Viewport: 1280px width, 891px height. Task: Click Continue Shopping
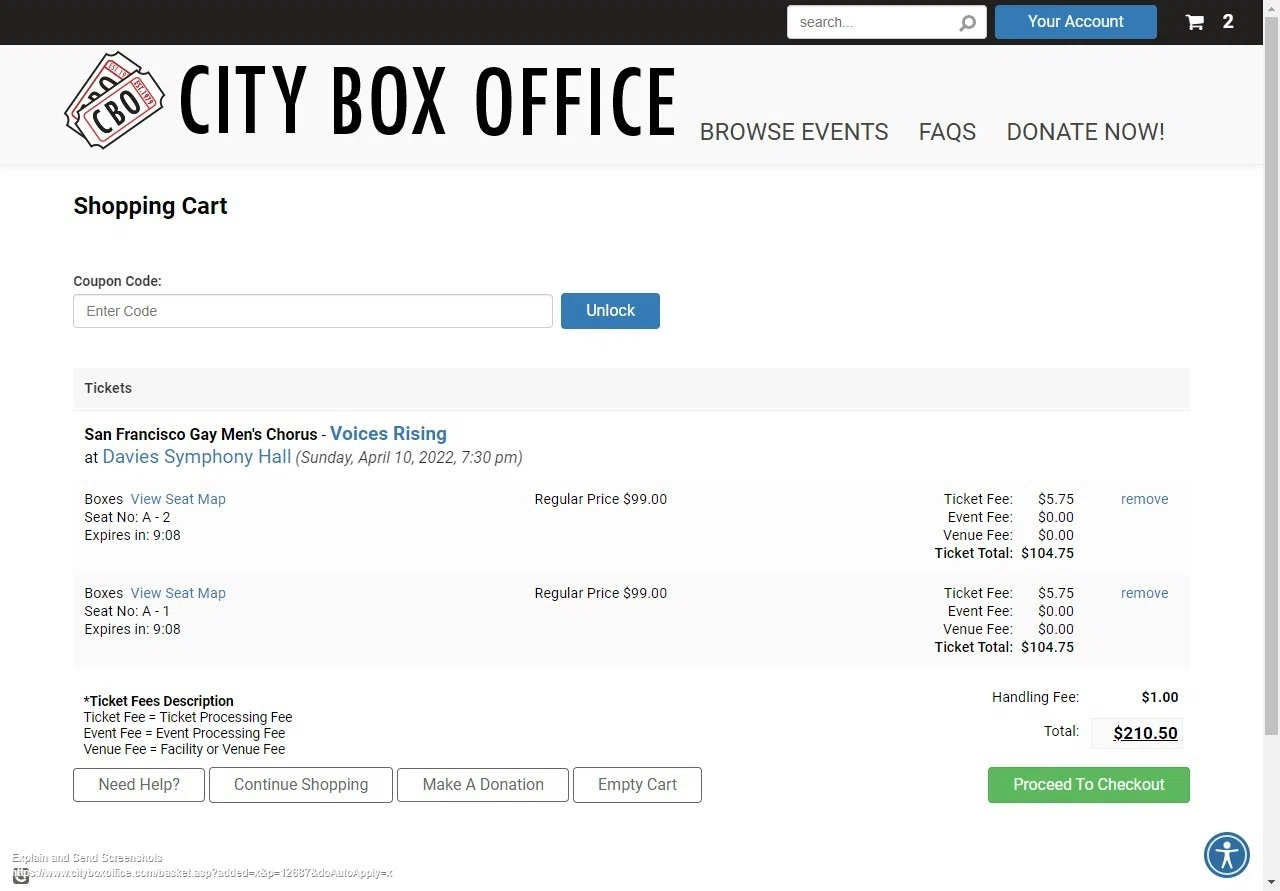[301, 785]
